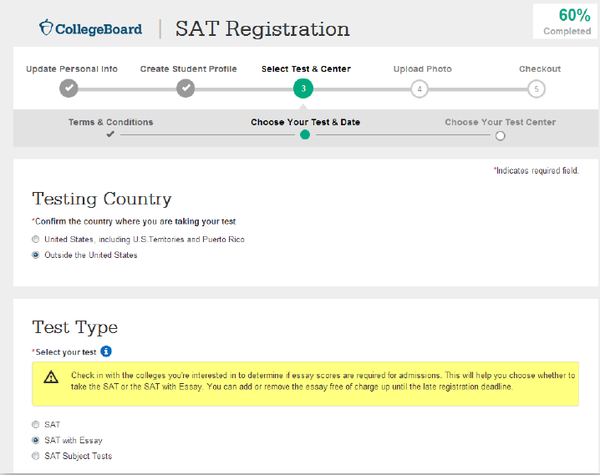Go to Update Personal Info step

coord(72,69)
